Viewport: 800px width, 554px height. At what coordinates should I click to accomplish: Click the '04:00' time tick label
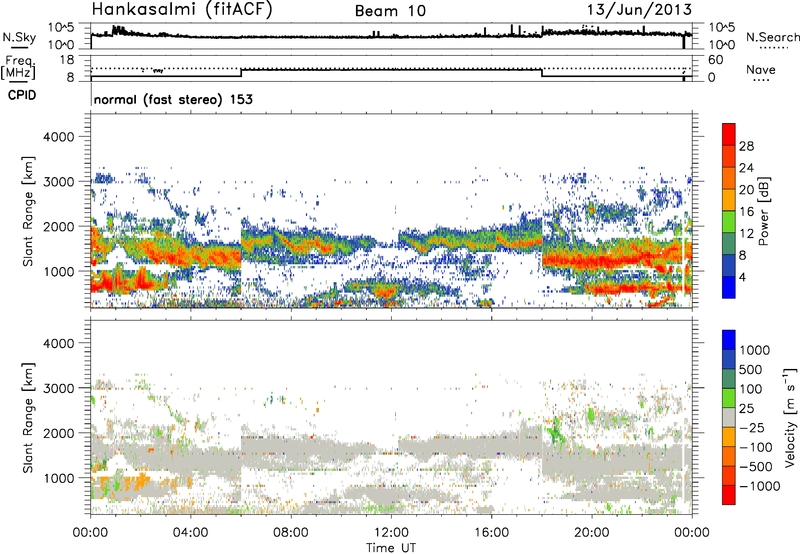[190, 533]
